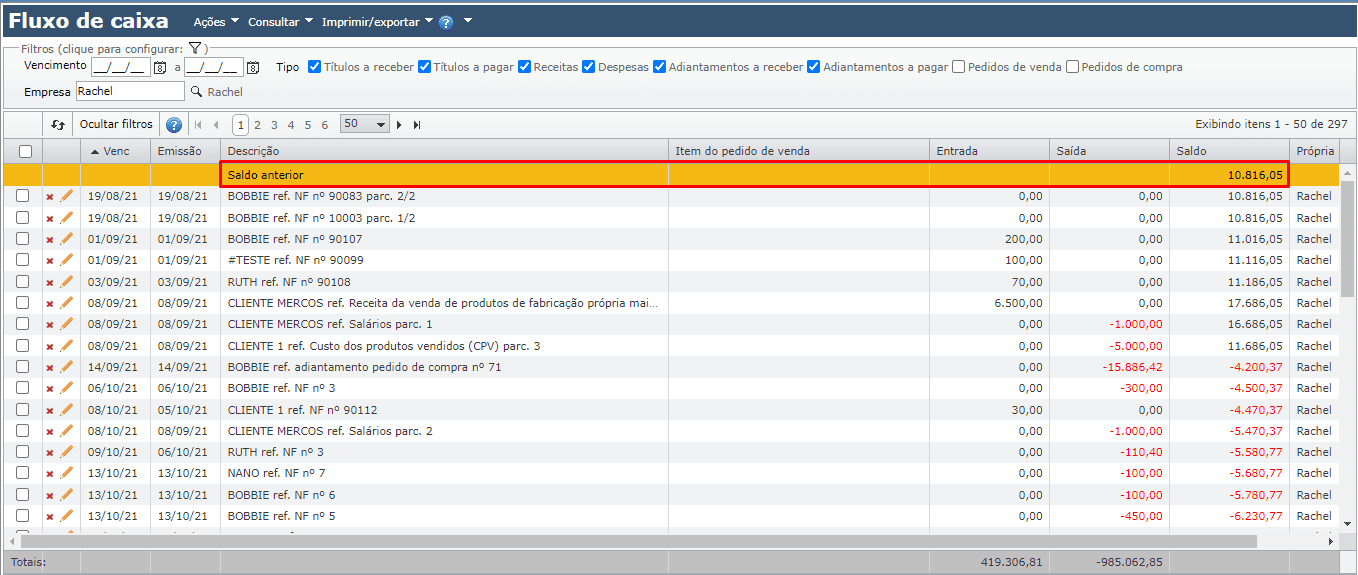Delete the CLIENTE 1 Custo dos produtos row
The width and height of the screenshot is (1358, 575).
point(50,347)
